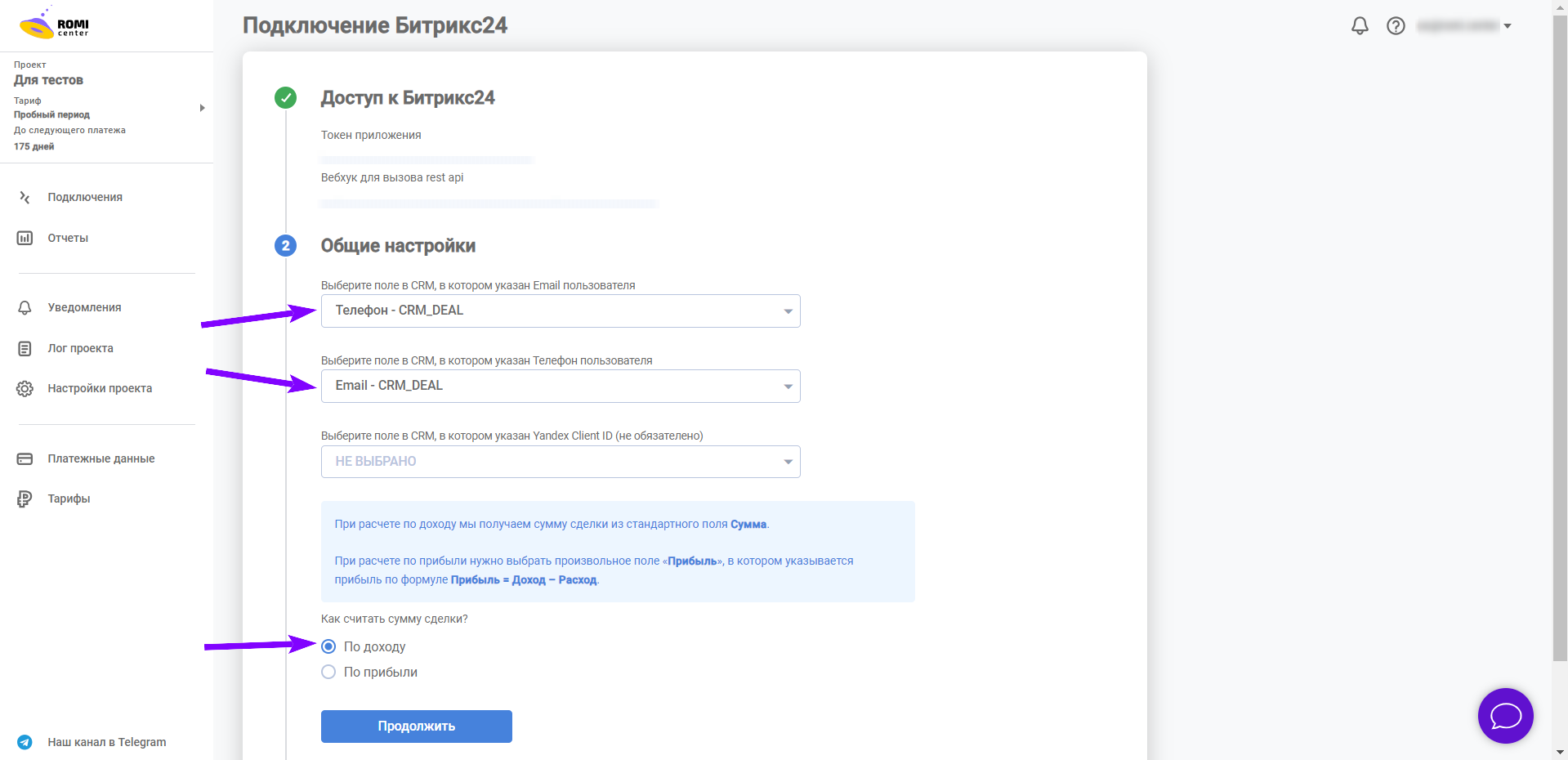Click the Telegram icon in the sidebar
Image resolution: width=1568 pixels, height=760 pixels.
[x=25, y=742]
